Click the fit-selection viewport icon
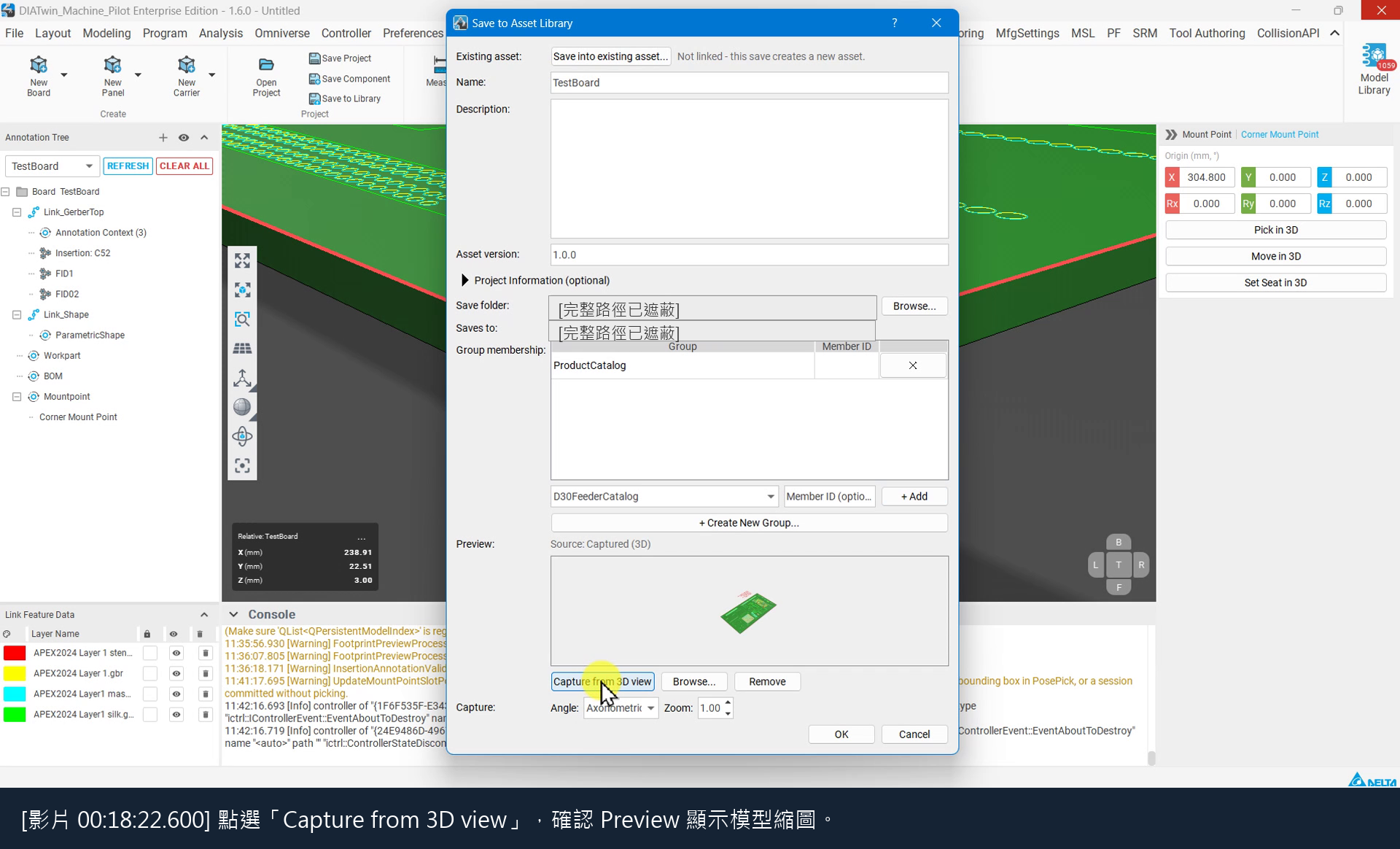This screenshot has width=1400, height=849. (x=242, y=290)
